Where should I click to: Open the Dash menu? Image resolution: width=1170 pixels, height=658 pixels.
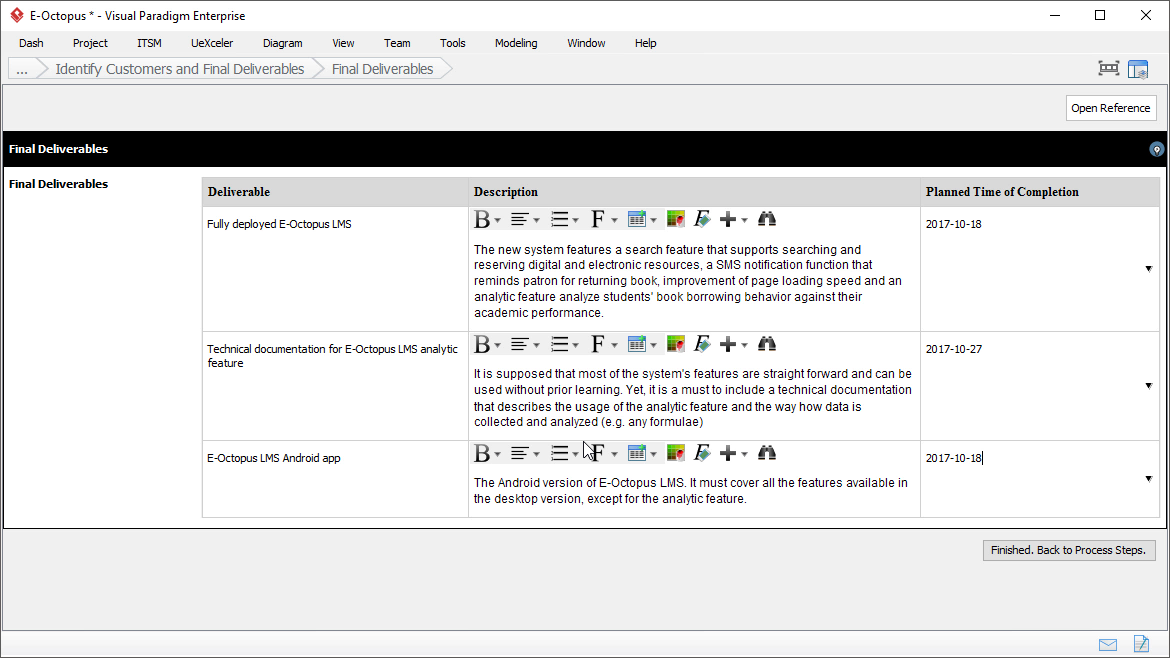click(x=31, y=43)
